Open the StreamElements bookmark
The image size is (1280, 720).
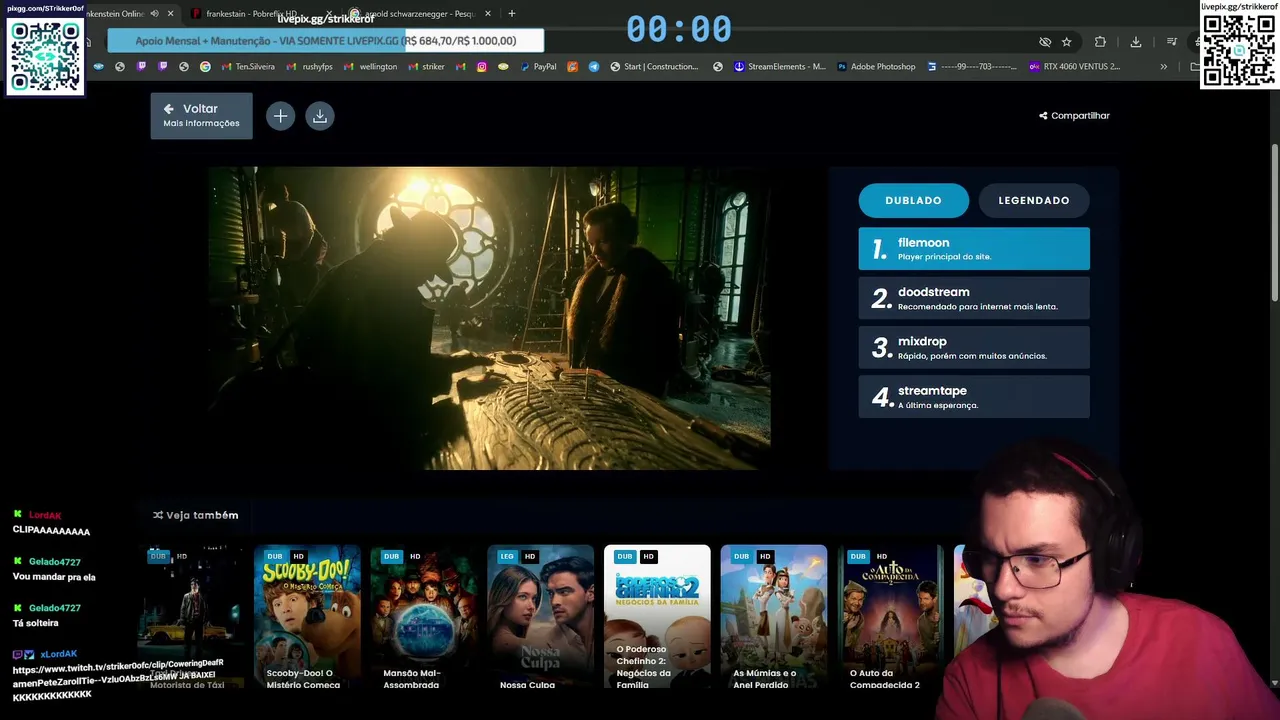(x=780, y=67)
